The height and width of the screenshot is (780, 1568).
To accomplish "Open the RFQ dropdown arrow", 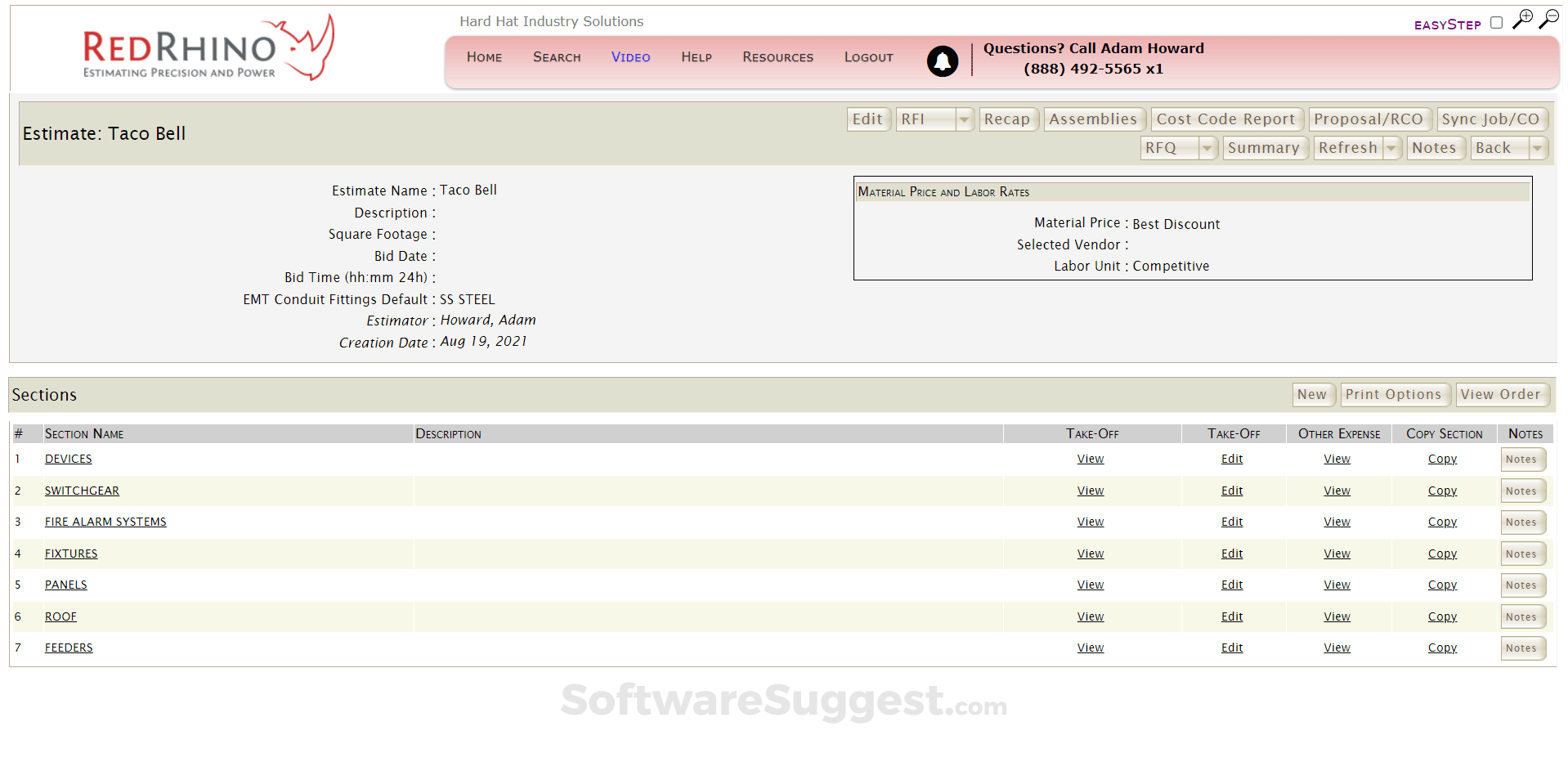I will [1207, 148].
